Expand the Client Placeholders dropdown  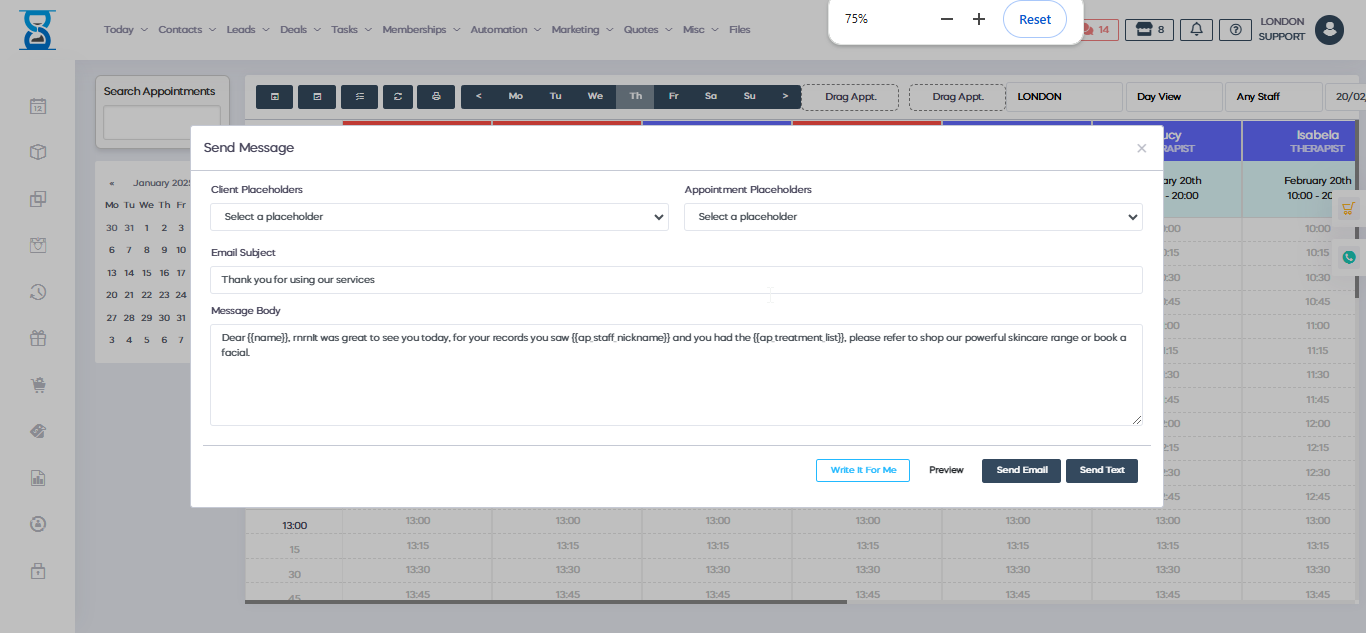tap(439, 217)
